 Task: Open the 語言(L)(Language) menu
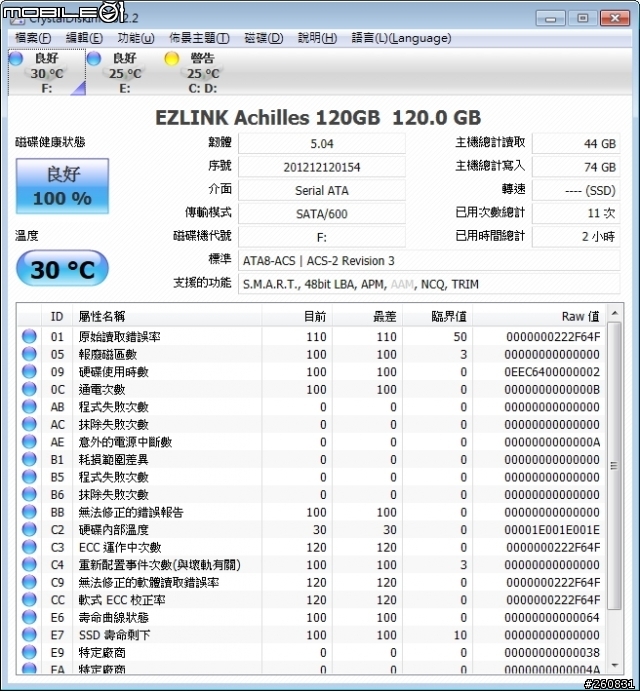coord(401,38)
